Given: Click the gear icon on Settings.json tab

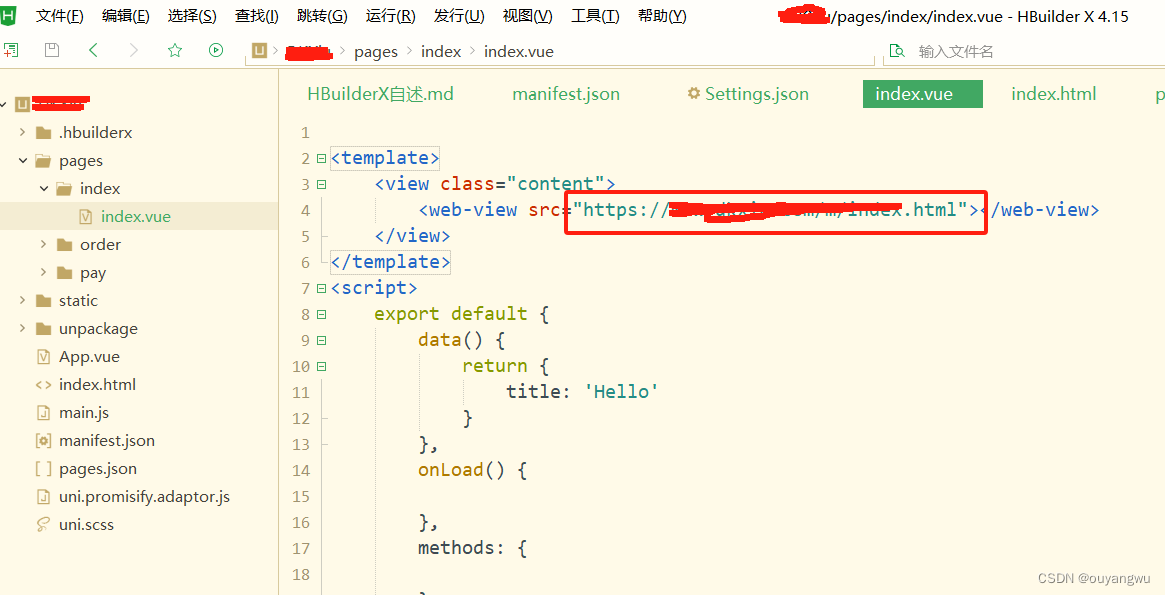Looking at the screenshot, I should point(694,94).
